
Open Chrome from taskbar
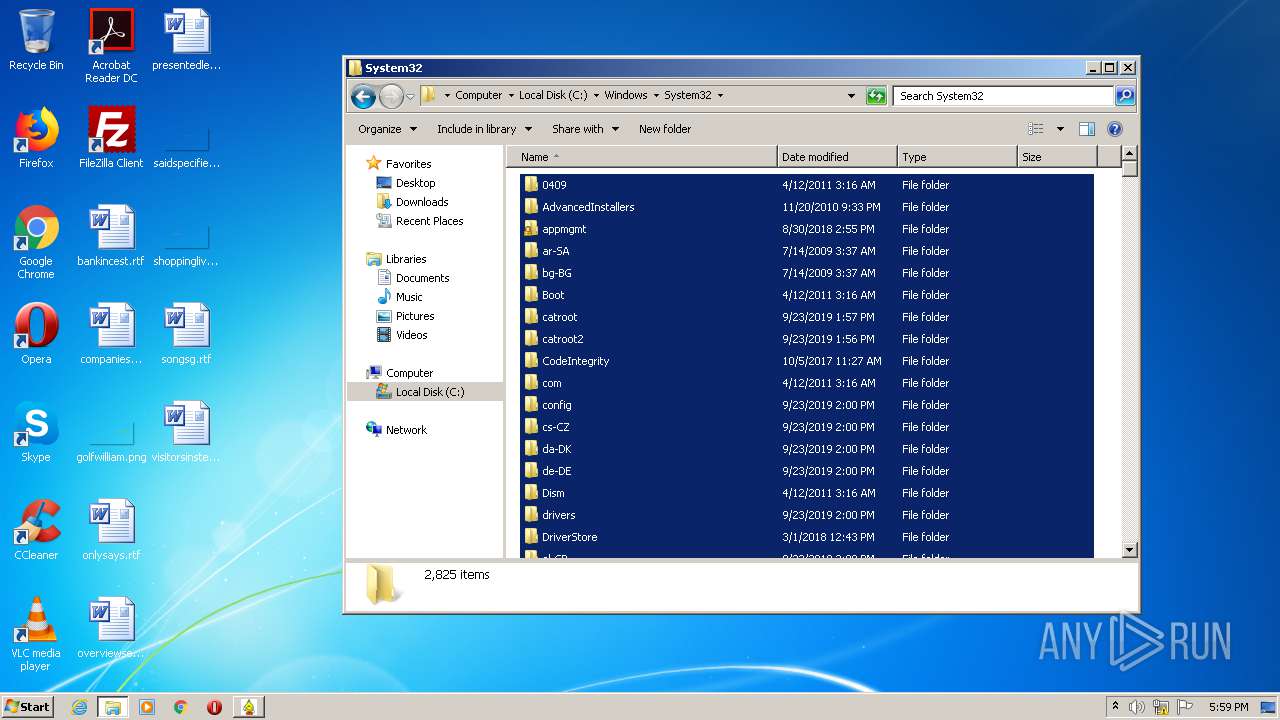click(181, 707)
